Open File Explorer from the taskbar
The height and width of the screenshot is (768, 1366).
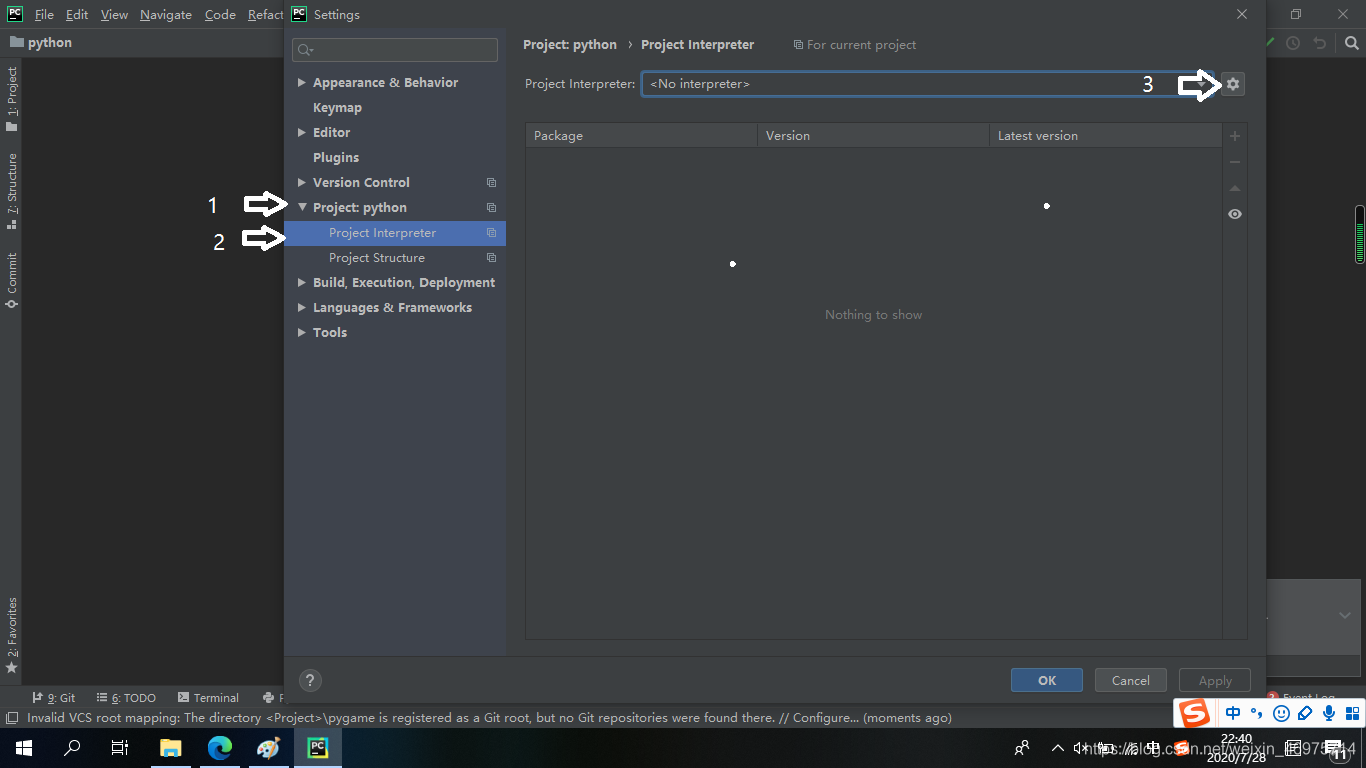(171, 748)
